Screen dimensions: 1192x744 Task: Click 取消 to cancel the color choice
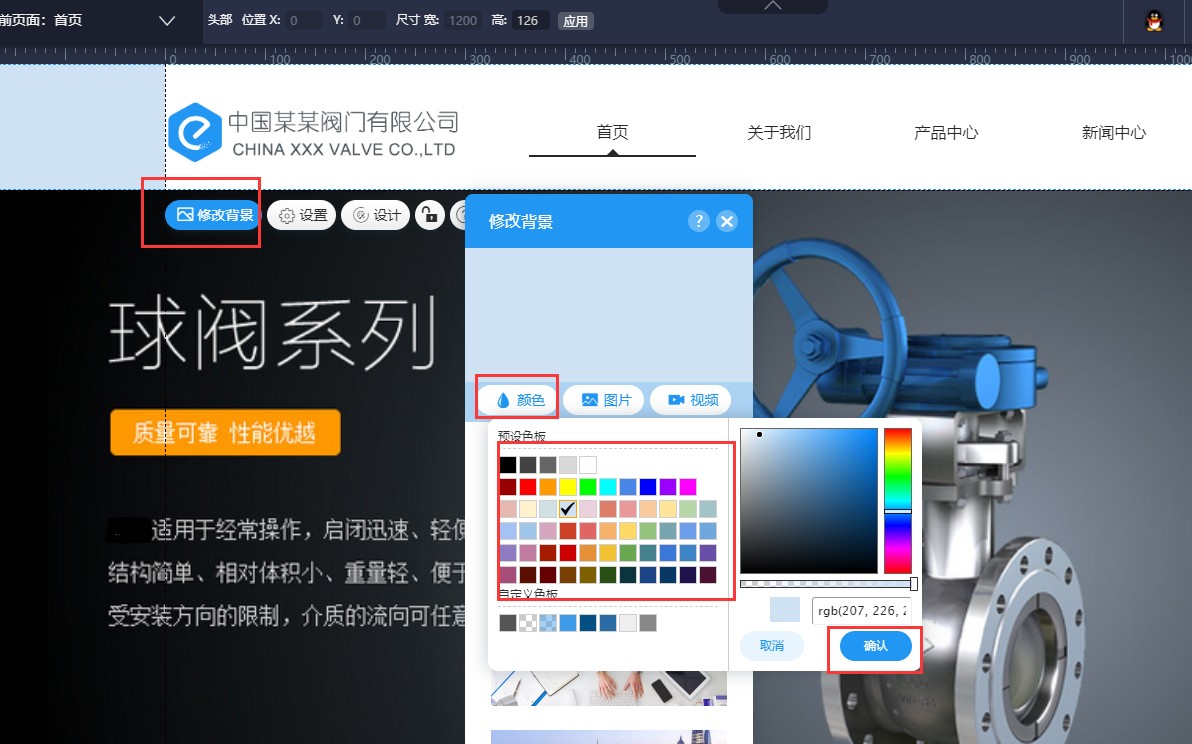click(772, 645)
